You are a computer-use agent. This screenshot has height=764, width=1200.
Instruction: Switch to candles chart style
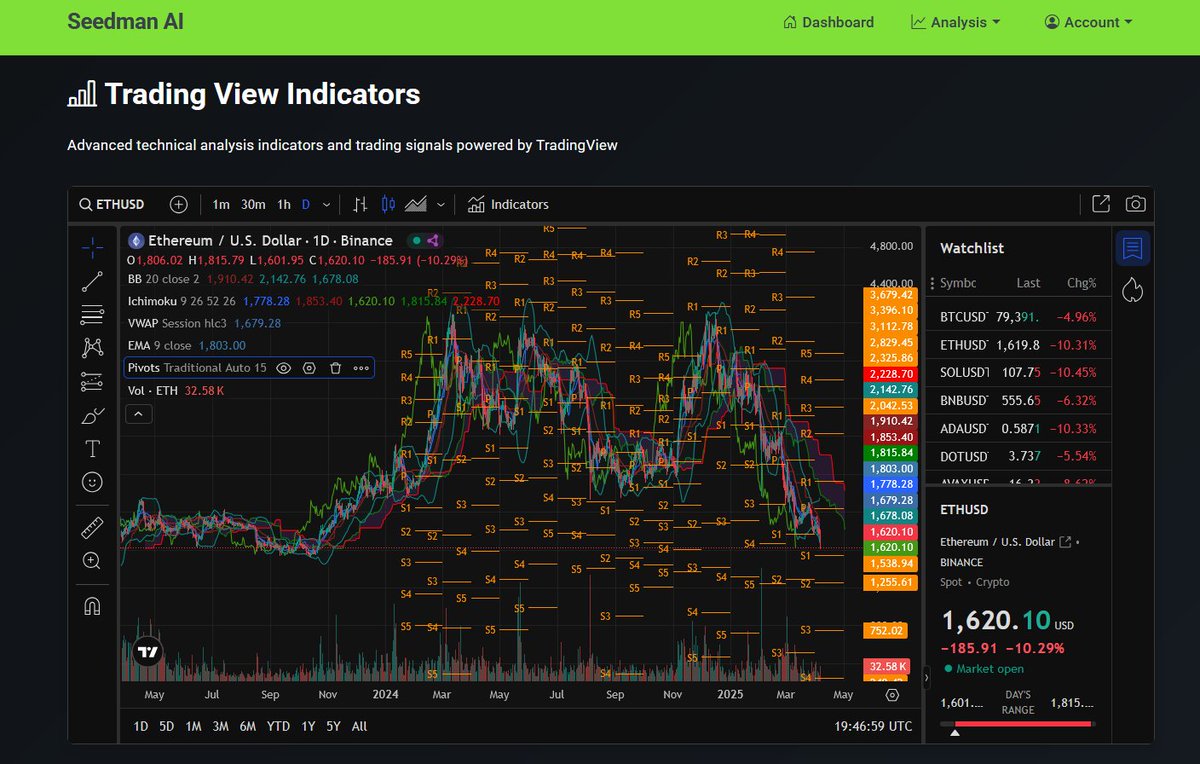click(389, 204)
